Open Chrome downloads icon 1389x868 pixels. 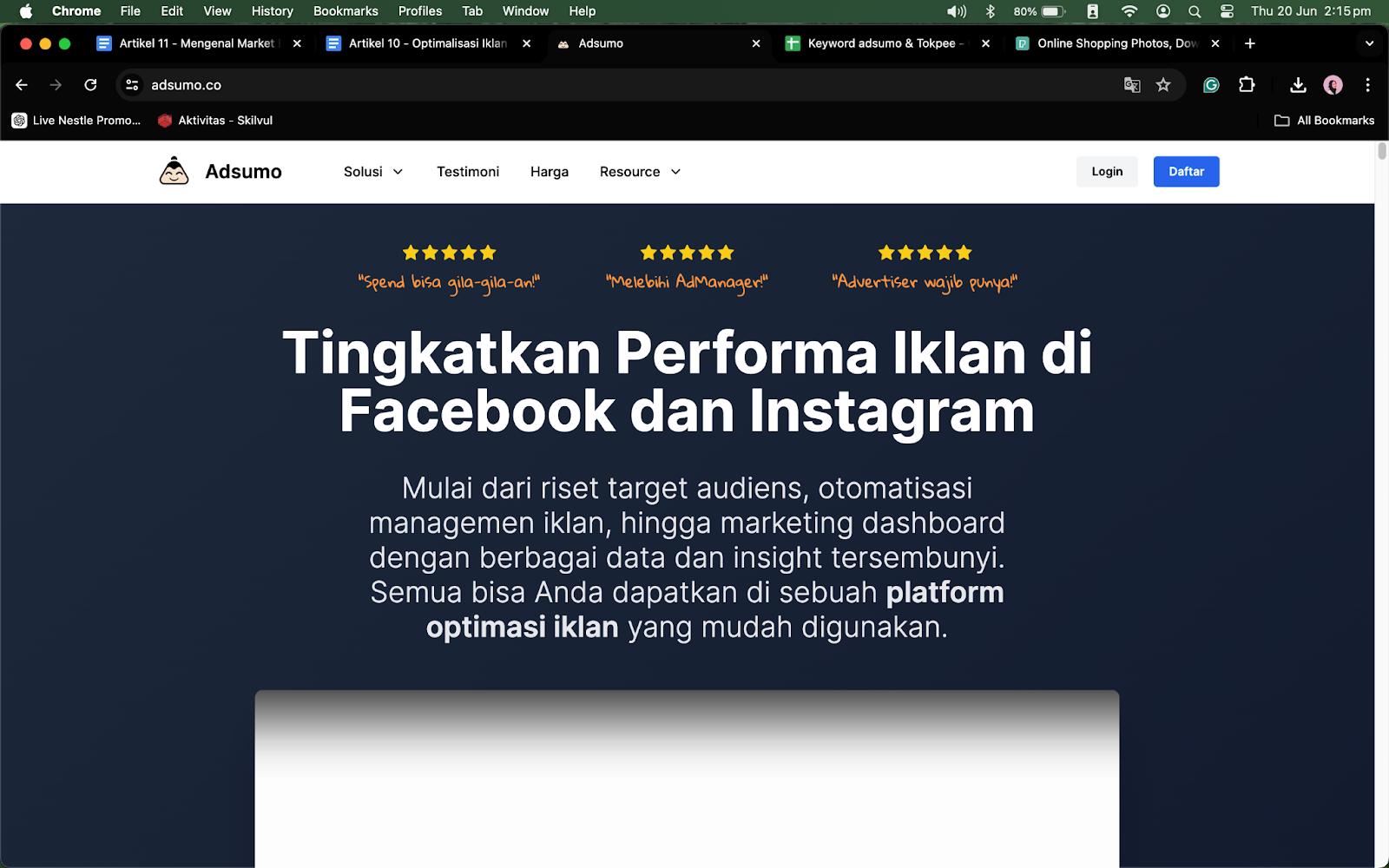[x=1298, y=85]
